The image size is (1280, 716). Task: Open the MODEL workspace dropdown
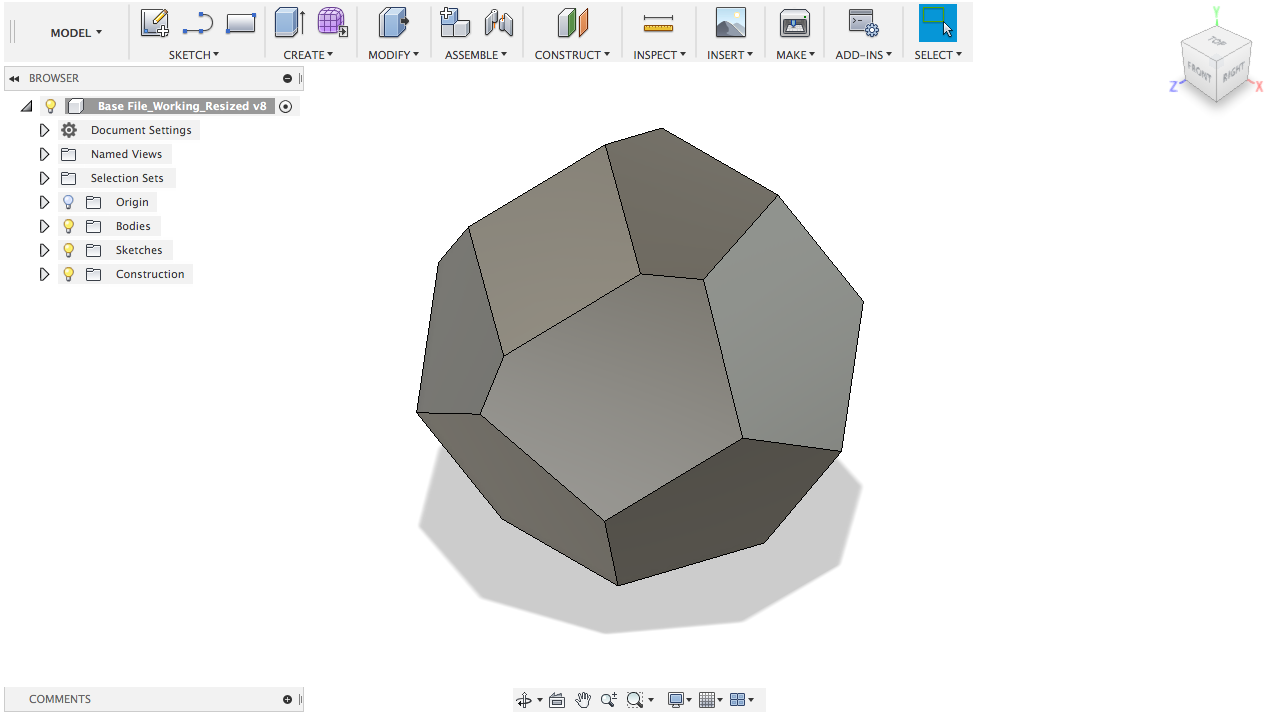(76, 33)
